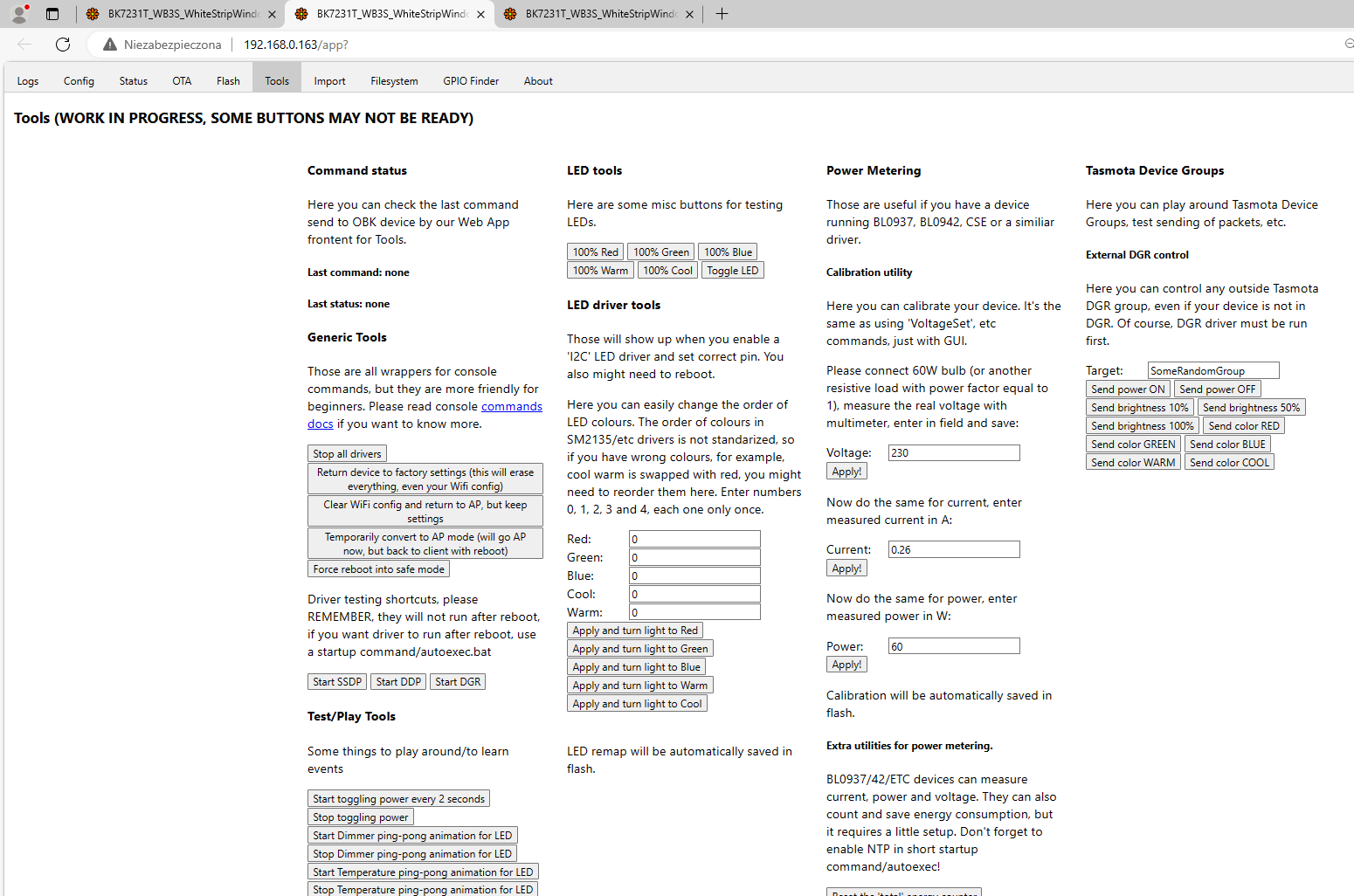Focus the DGR Target input field
This screenshot has height=896, width=1354.
pos(1213,370)
